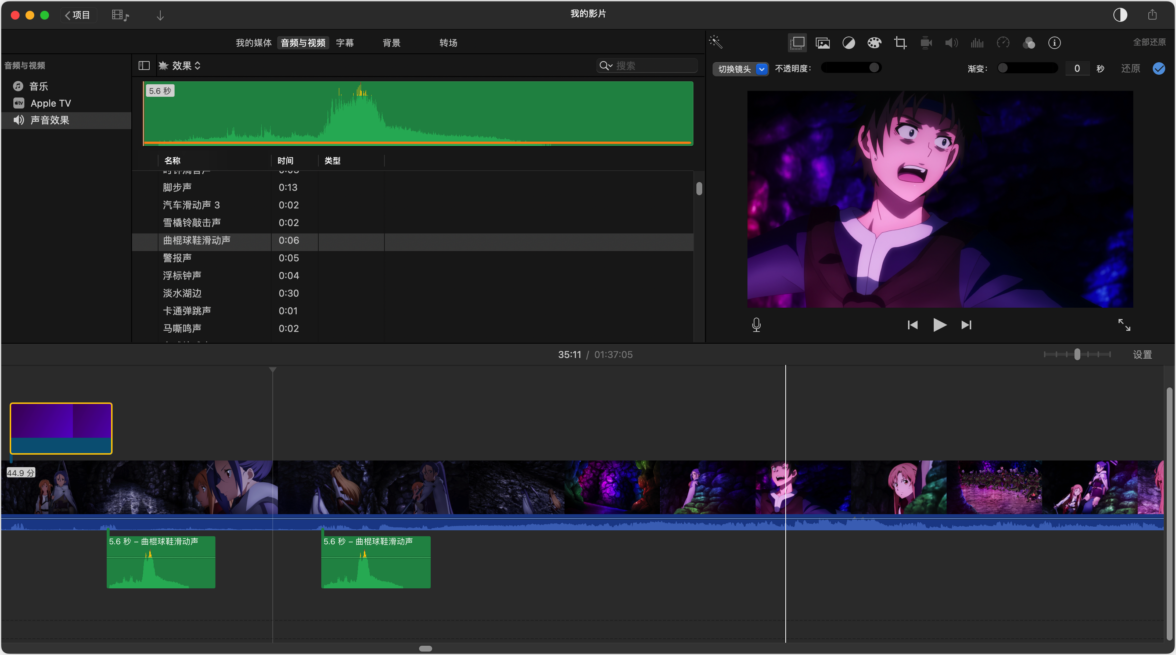Image resolution: width=1176 pixels, height=655 pixels.
Task: Open the volume adjustment speaker icon
Action: click(x=952, y=43)
